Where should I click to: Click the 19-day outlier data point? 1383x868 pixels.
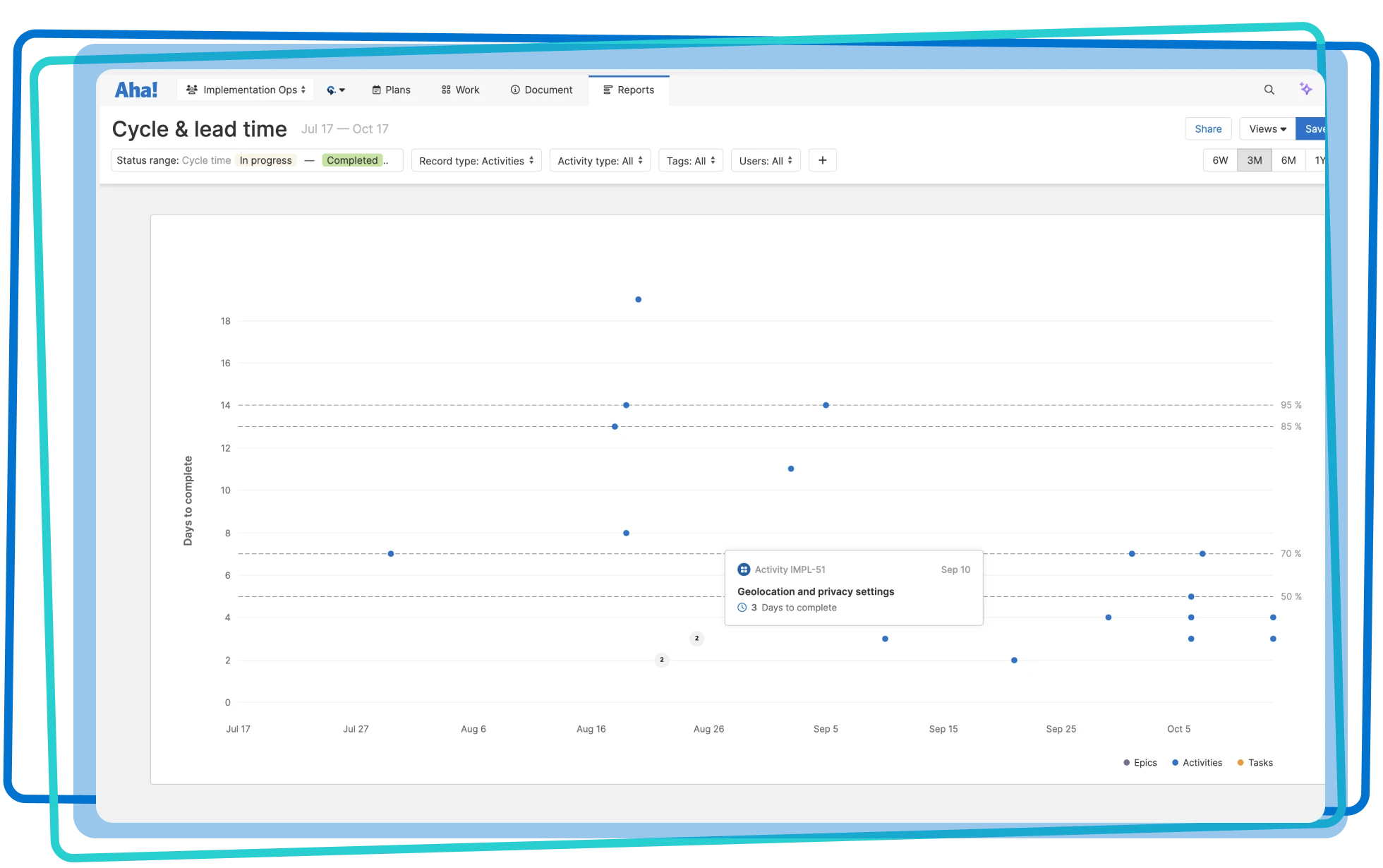tap(638, 299)
